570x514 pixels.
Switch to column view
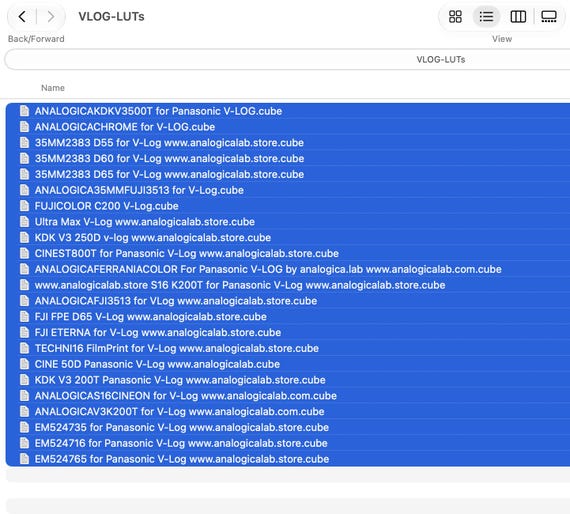(x=518, y=16)
